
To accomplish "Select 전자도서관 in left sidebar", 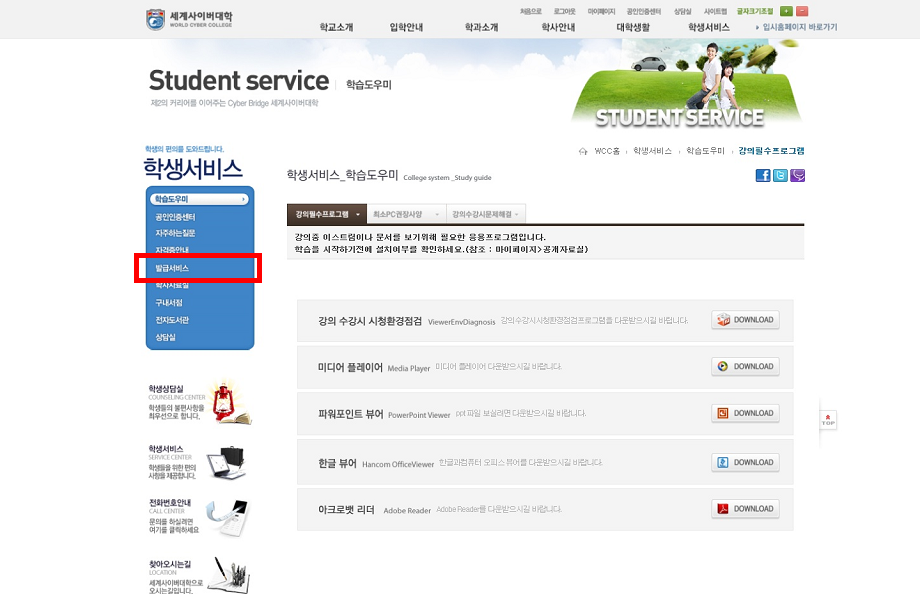I will click(172, 320).
